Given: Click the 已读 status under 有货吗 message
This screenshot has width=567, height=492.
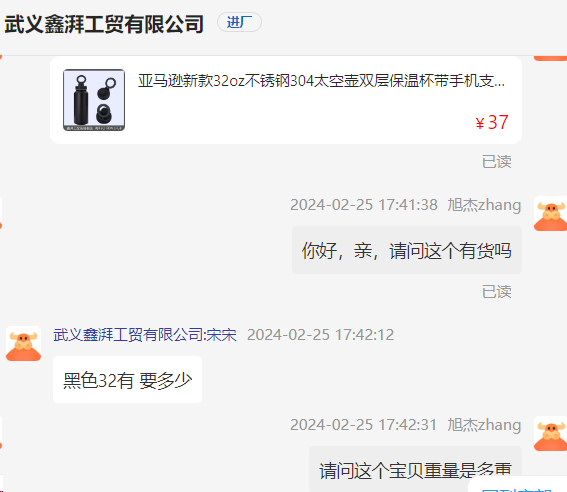Looking at the screenshot, I should coord(496,292).
